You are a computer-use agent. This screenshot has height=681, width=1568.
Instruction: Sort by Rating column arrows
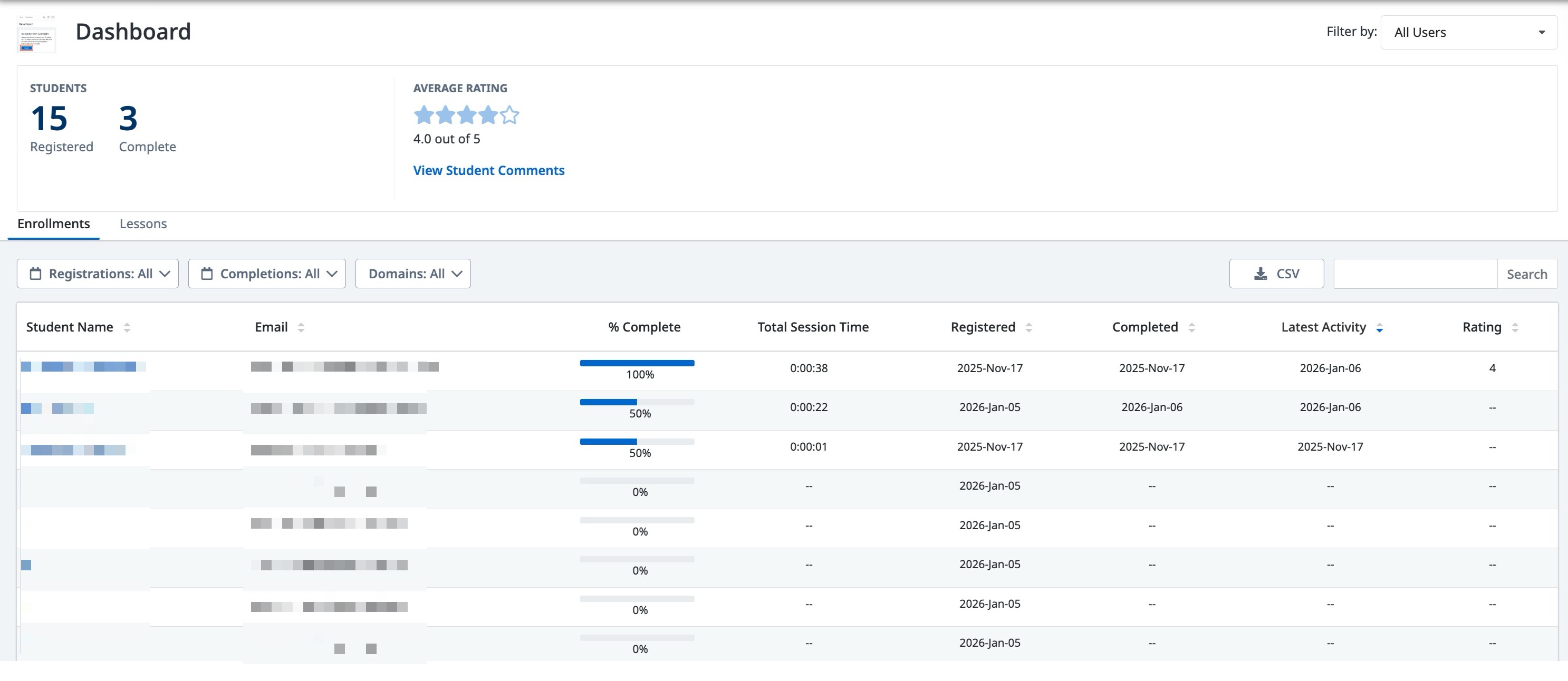point(1515,327)
